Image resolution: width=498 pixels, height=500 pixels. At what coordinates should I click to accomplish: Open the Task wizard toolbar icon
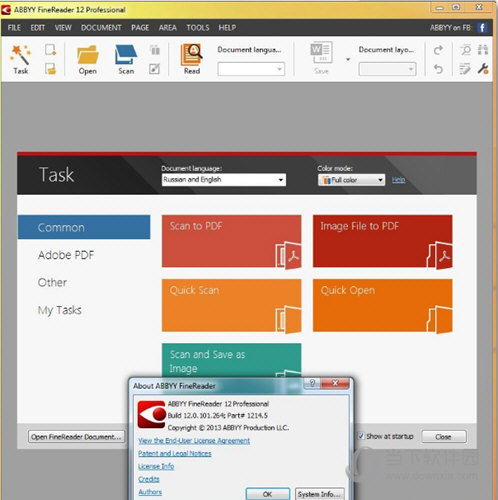(x=21, y=59)
